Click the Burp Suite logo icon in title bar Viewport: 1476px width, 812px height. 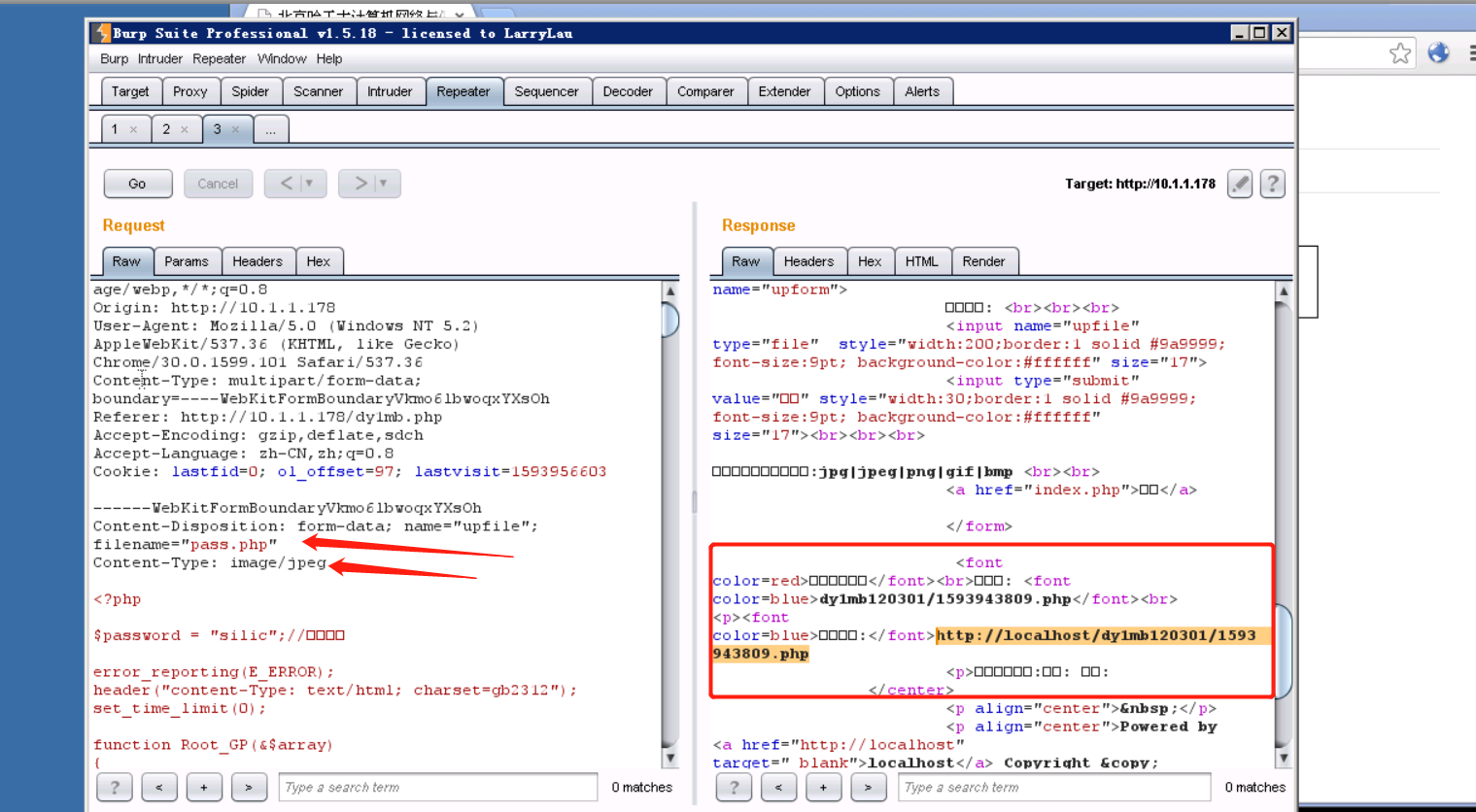tap(101, 33)
